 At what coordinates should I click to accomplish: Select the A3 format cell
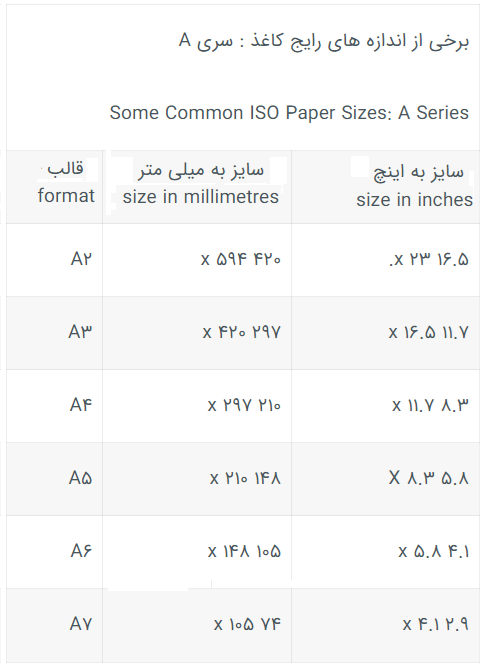click(80, 332)
